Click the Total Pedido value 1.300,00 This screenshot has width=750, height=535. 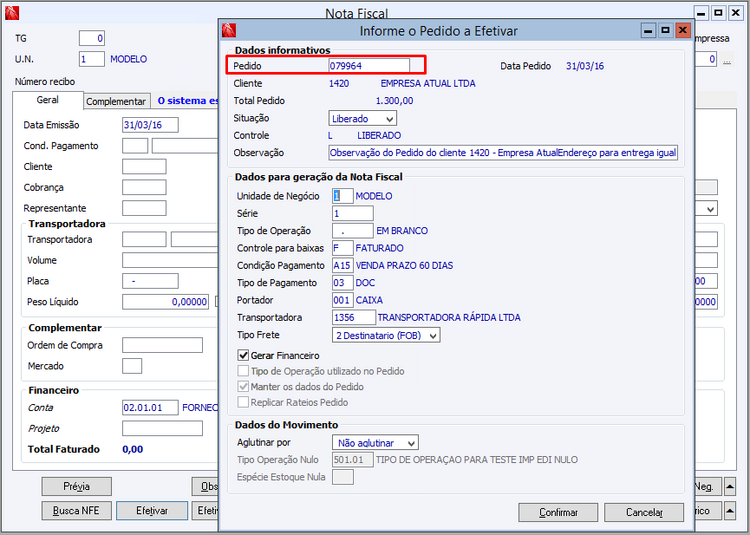coord(395,101)
